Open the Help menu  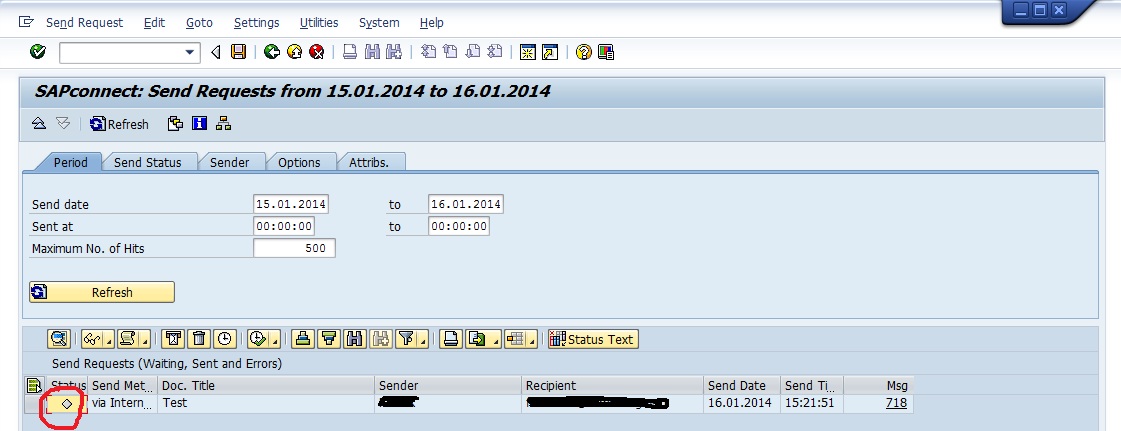tap(432, 23)
